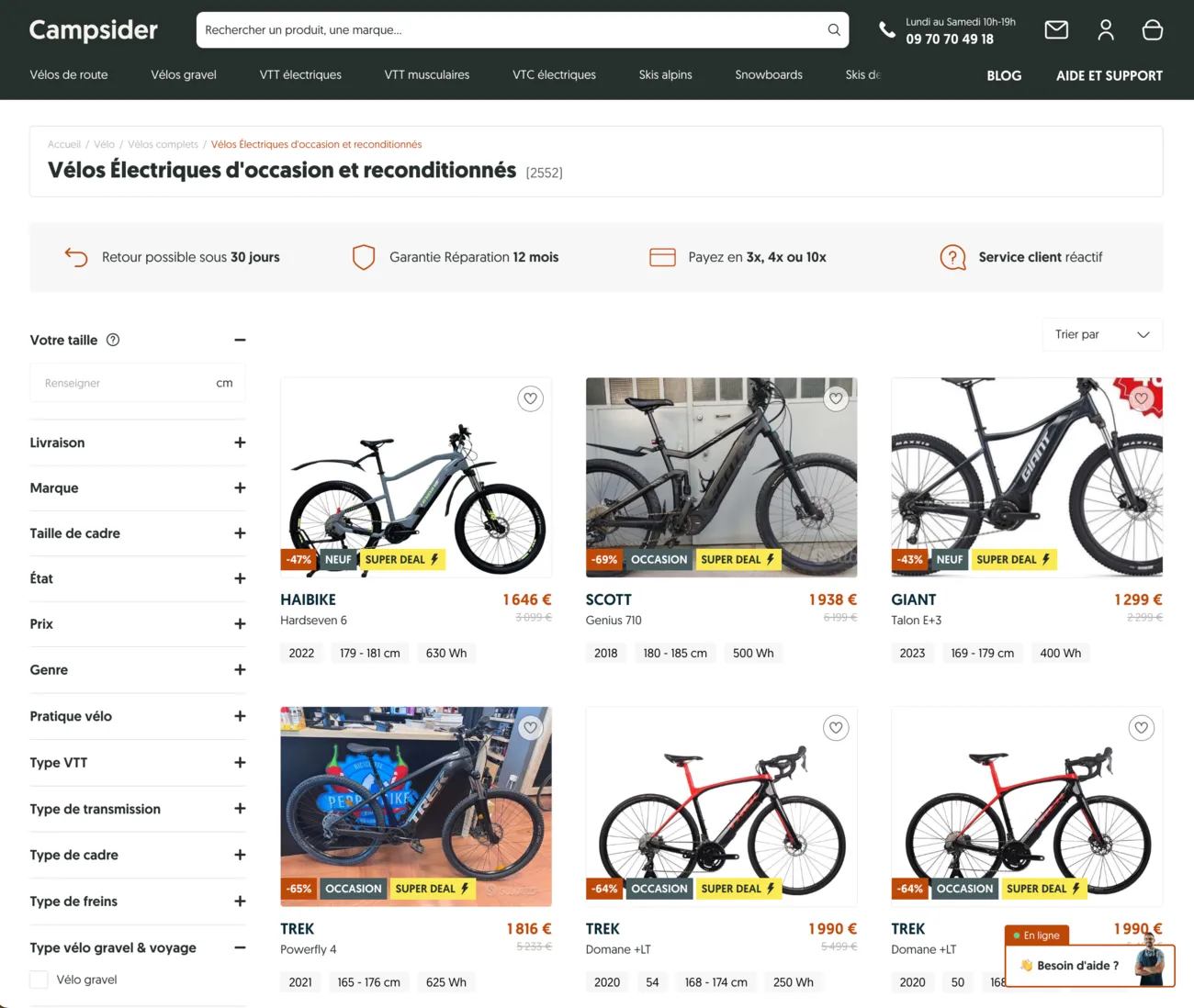Open the shopping basket icon
The height and width of the screenshot is (1008, 1194).
pos(1153,30)
